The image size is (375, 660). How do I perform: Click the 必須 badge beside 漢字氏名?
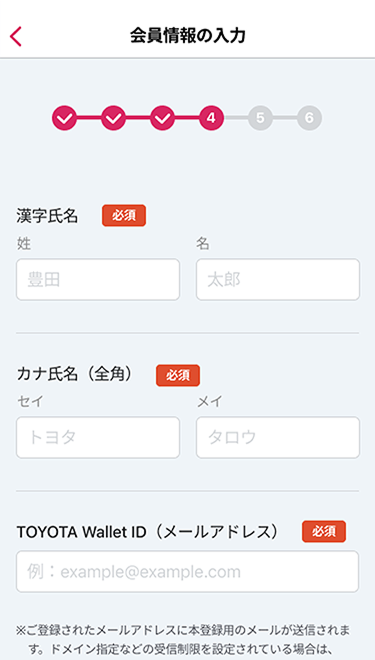(x=124, y=216)
